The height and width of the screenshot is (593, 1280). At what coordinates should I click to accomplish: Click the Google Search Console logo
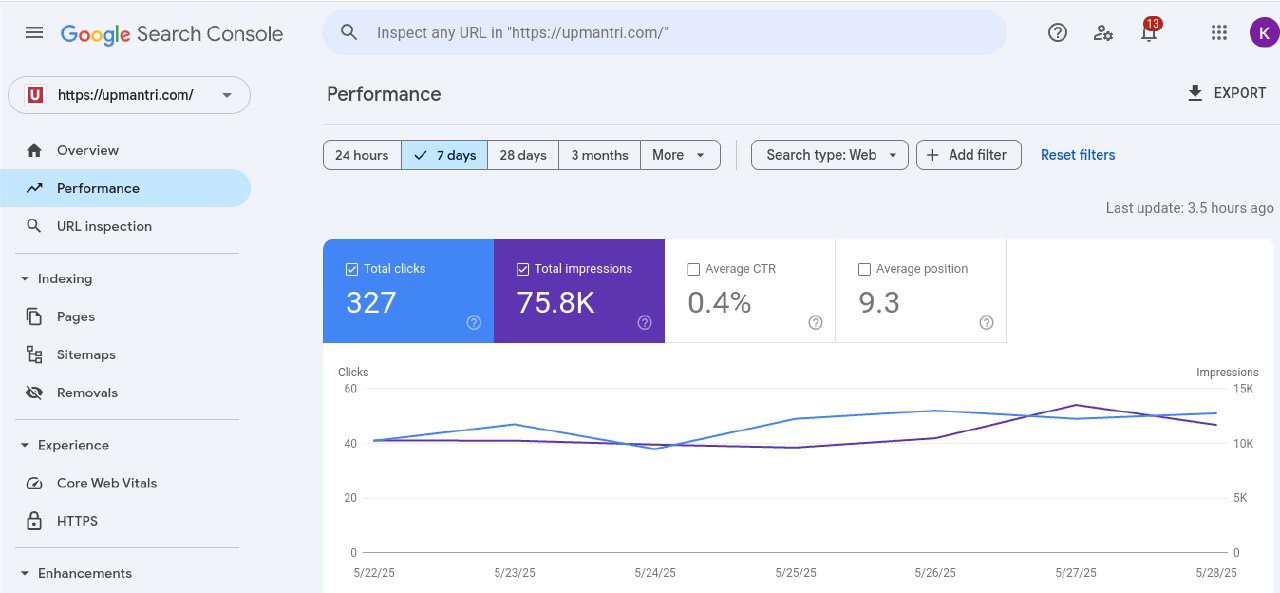[172, 34]
